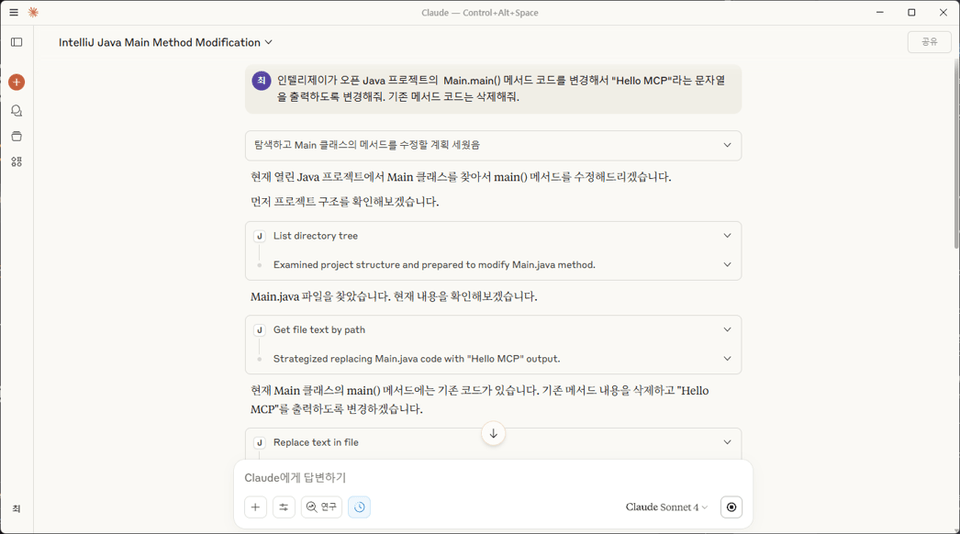This screenshot has height=534, width=960.
Task: Click the Claude starburst logo icon
Action: [33, 12]
